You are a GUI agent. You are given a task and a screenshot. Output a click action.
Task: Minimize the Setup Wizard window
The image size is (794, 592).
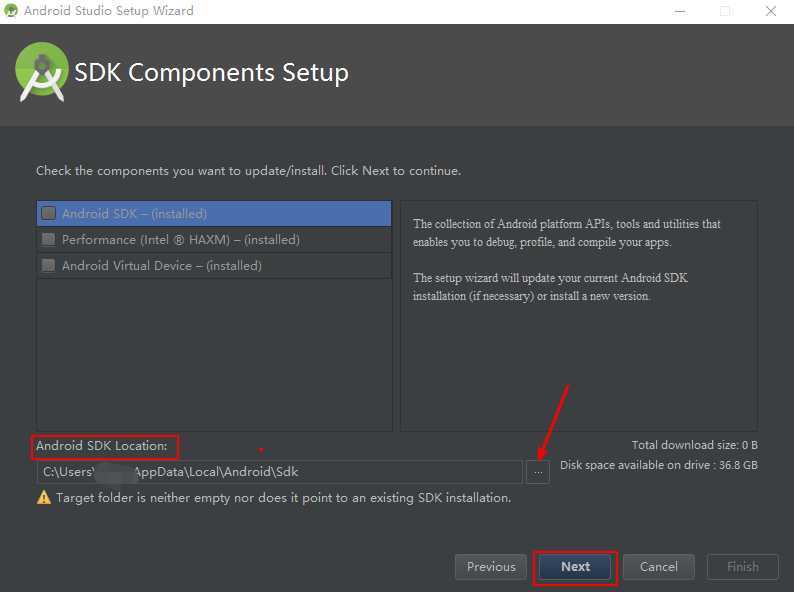[x=680, y=11]
